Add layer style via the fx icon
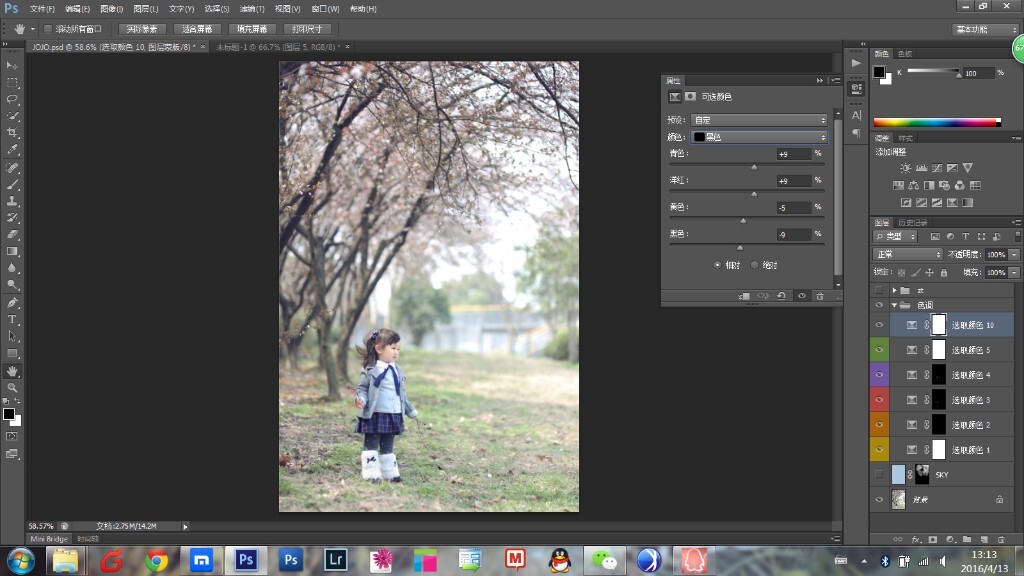Viewport: 1024px width, 576px height. point(916,539)
